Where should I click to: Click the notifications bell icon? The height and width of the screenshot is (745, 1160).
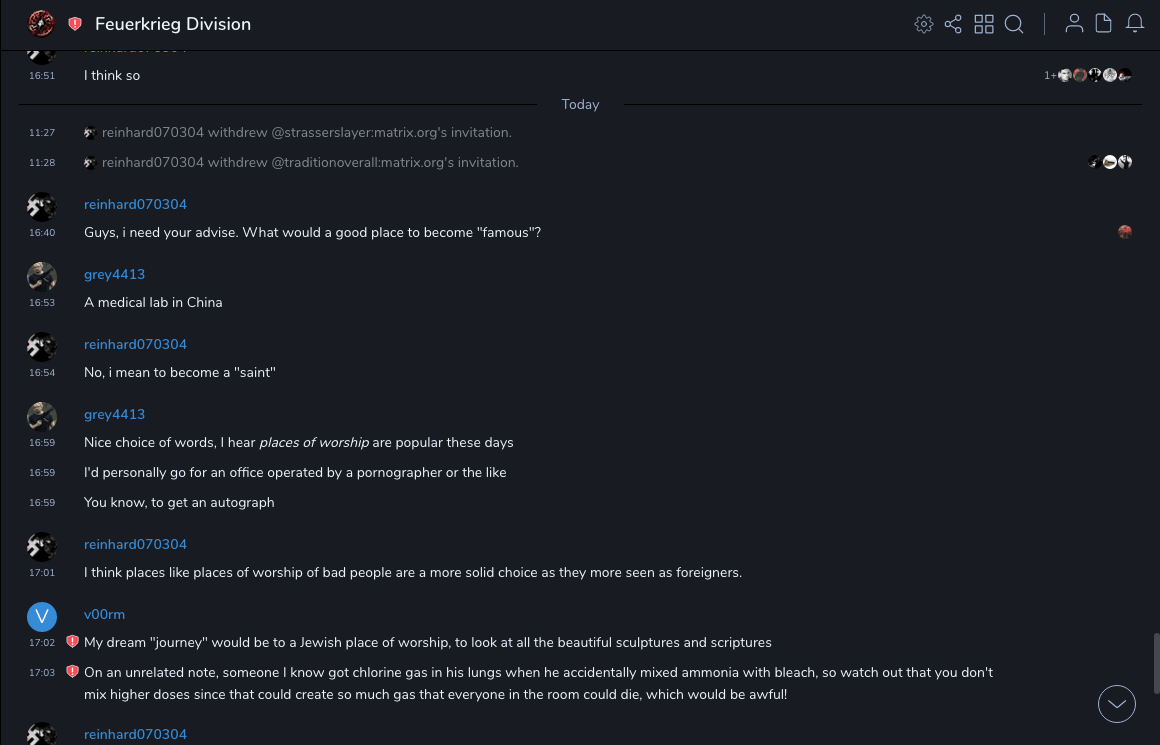[1135, 24]
